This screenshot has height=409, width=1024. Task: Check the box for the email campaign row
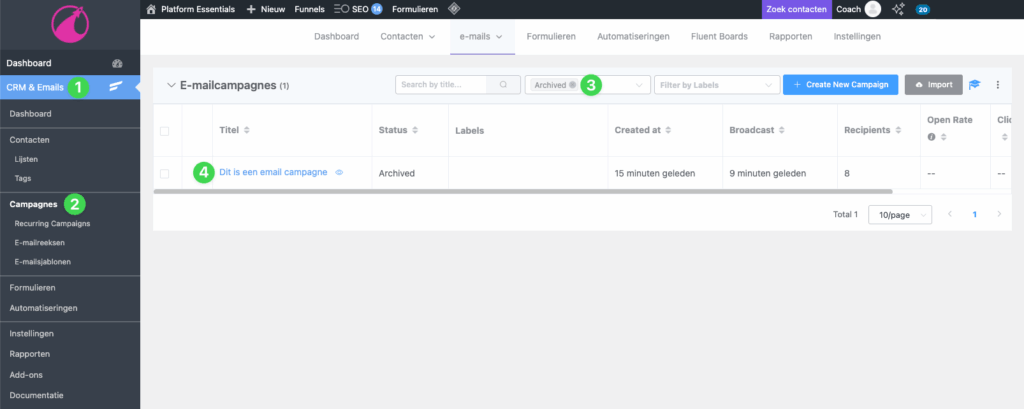coord(165,173)
